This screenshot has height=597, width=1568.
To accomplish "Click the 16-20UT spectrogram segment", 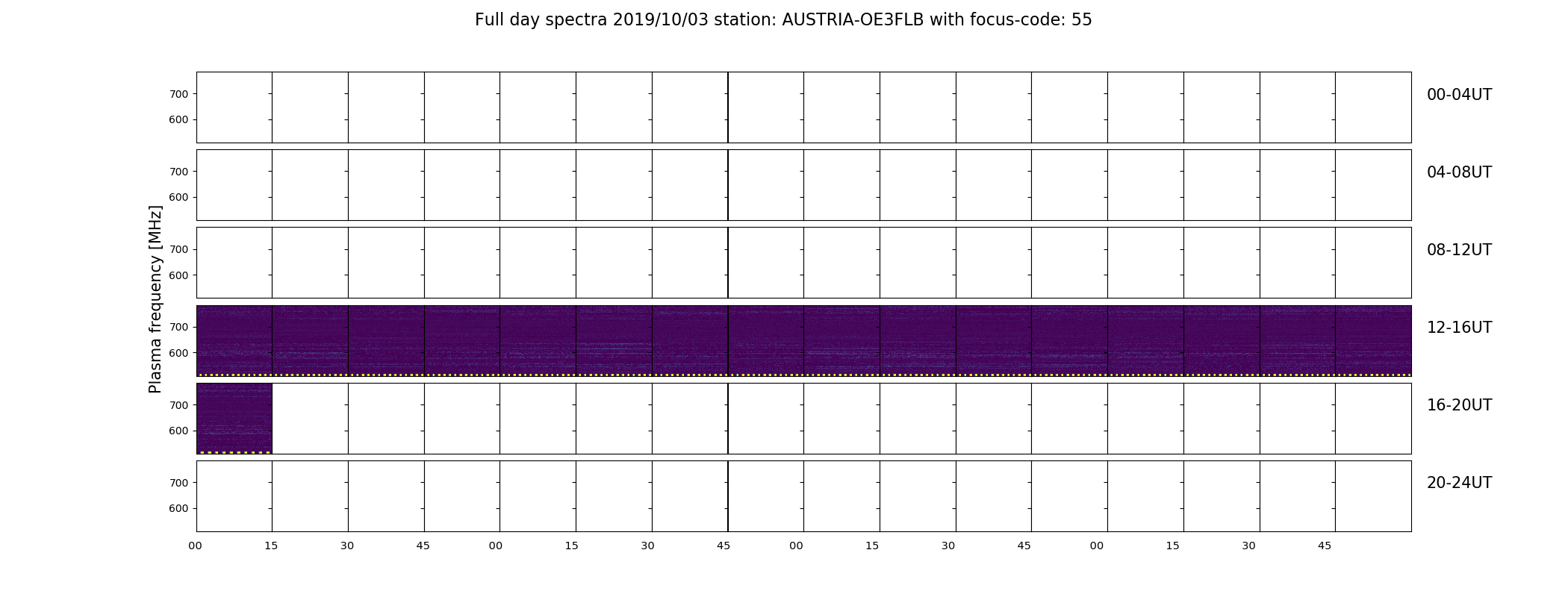I will 234,418.
